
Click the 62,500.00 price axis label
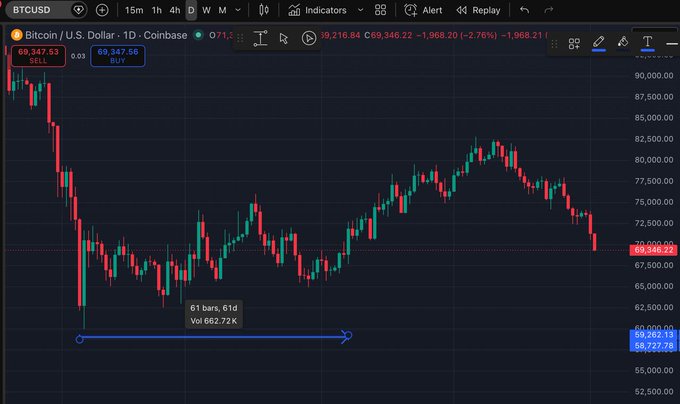(x=654, y=307)
